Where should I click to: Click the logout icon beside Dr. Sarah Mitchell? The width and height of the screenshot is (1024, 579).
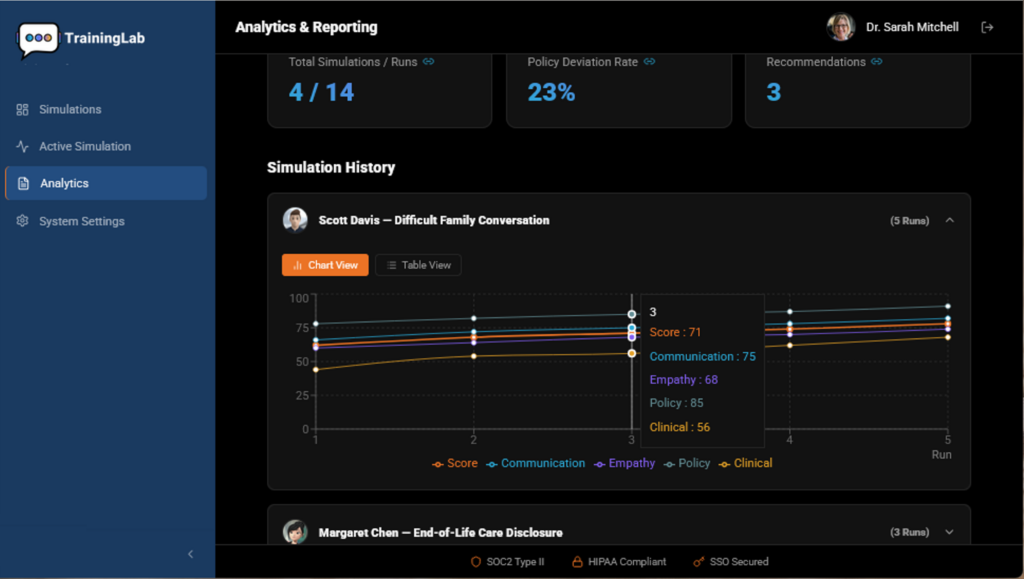pyautogui.click(x=987, y=27)
